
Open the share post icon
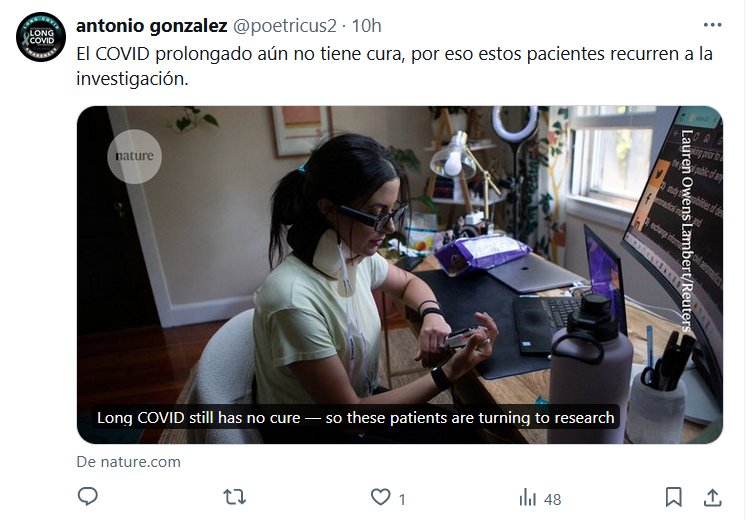point(713,497)
